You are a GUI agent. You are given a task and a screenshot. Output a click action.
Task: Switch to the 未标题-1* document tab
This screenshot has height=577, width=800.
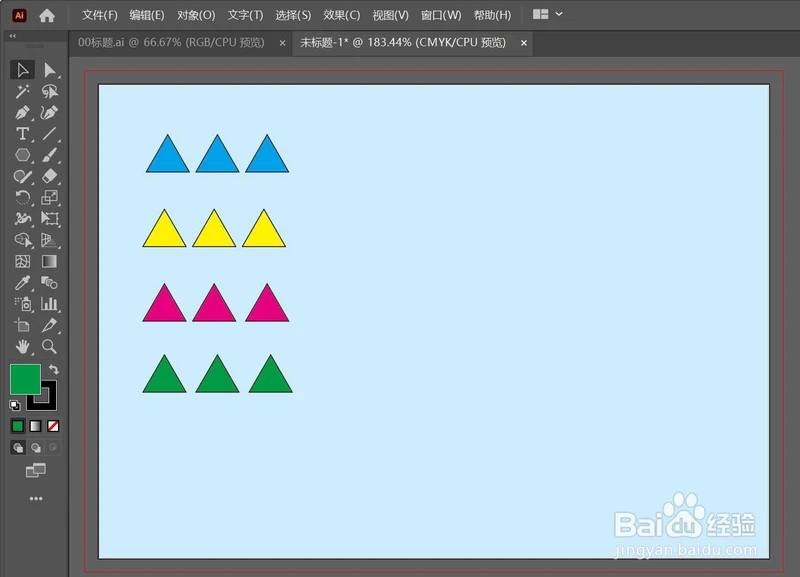coord(403,42)
